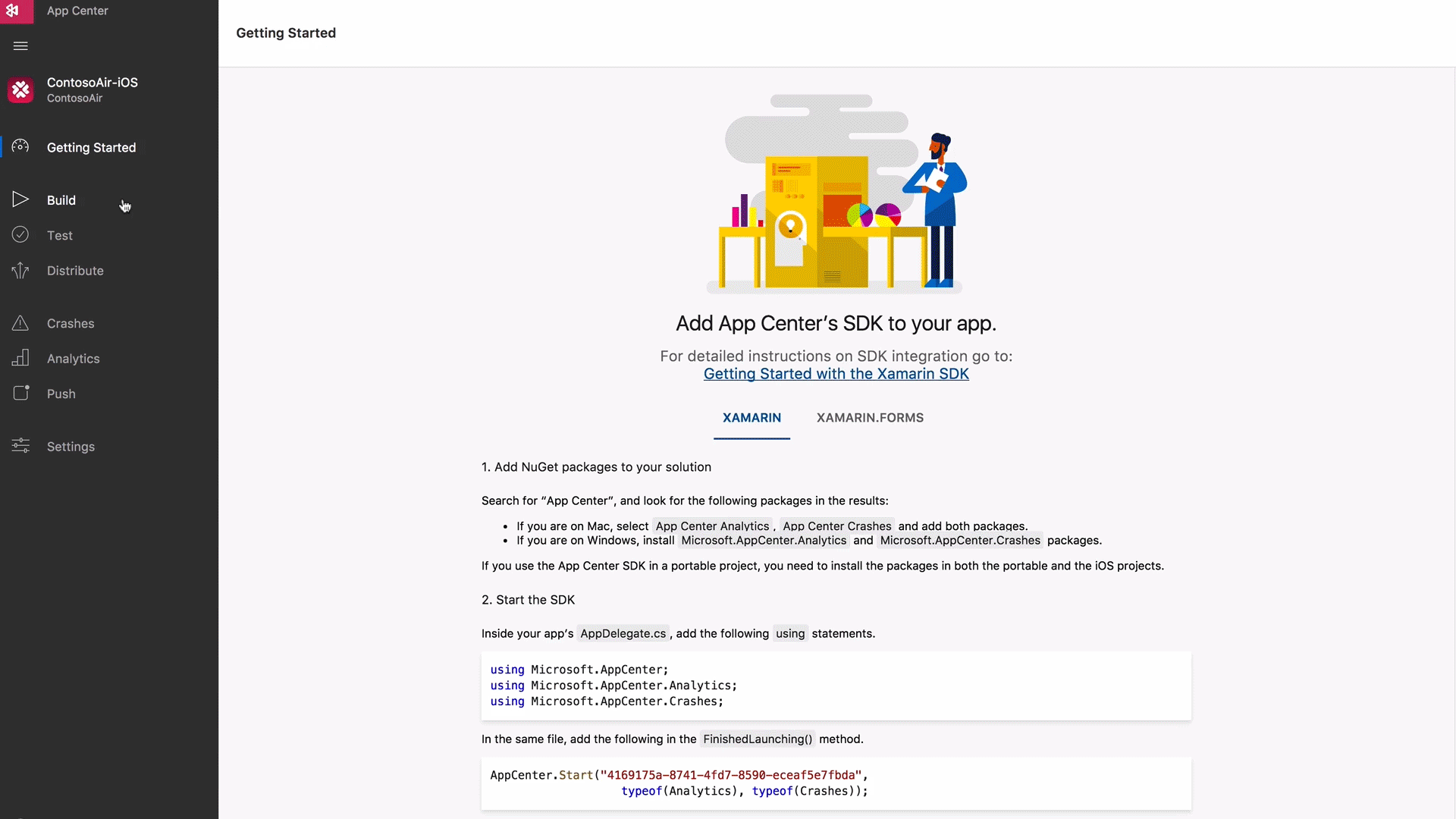The image size is (1456, 819).
Task: Open the Push icon in sidebar
Action: click(20, 393)
